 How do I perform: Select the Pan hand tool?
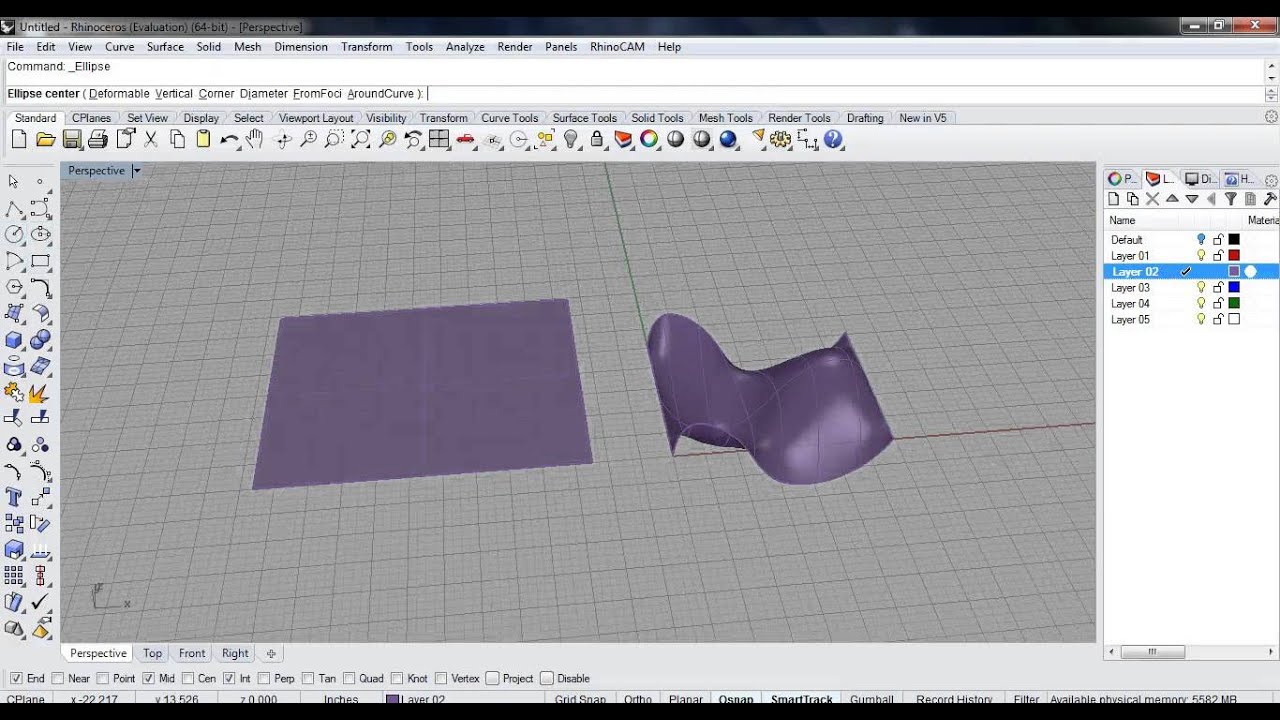255,140
